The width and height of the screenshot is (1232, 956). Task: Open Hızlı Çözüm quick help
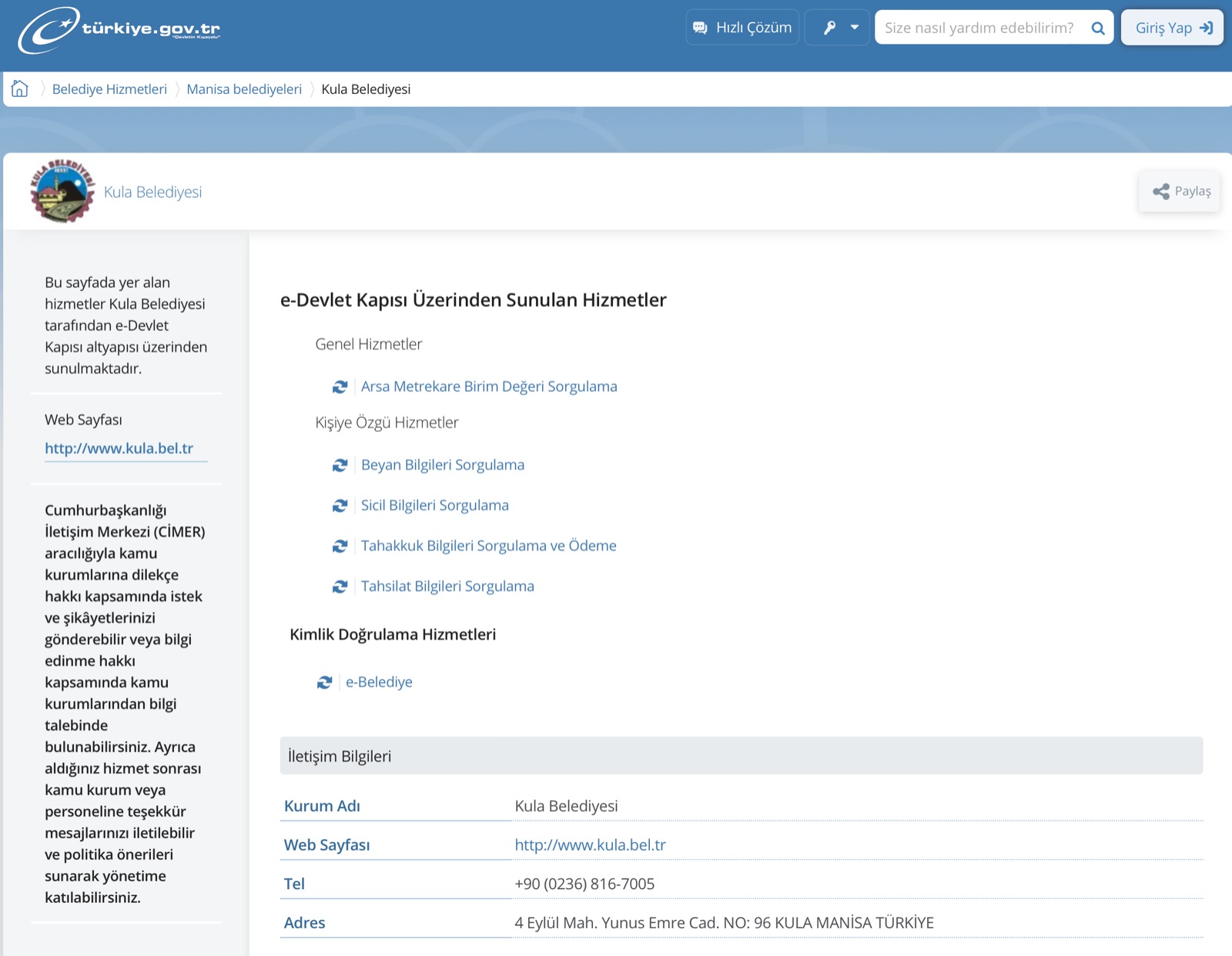(742, 28)
